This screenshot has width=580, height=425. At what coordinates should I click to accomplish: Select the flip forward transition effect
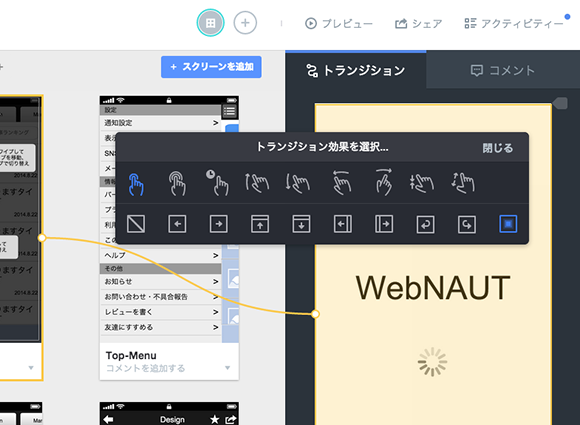pyautogui.click(x=467, y=224)
